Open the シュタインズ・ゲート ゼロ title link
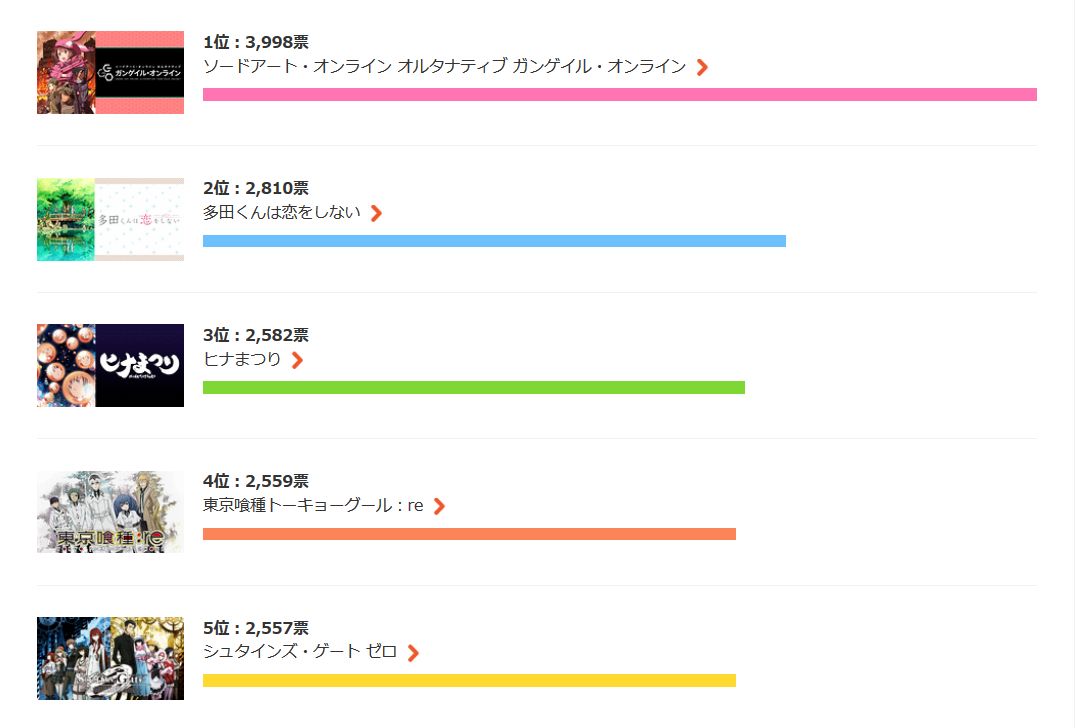The width and height of the screenshot is (1075, 728). point(300,652)
